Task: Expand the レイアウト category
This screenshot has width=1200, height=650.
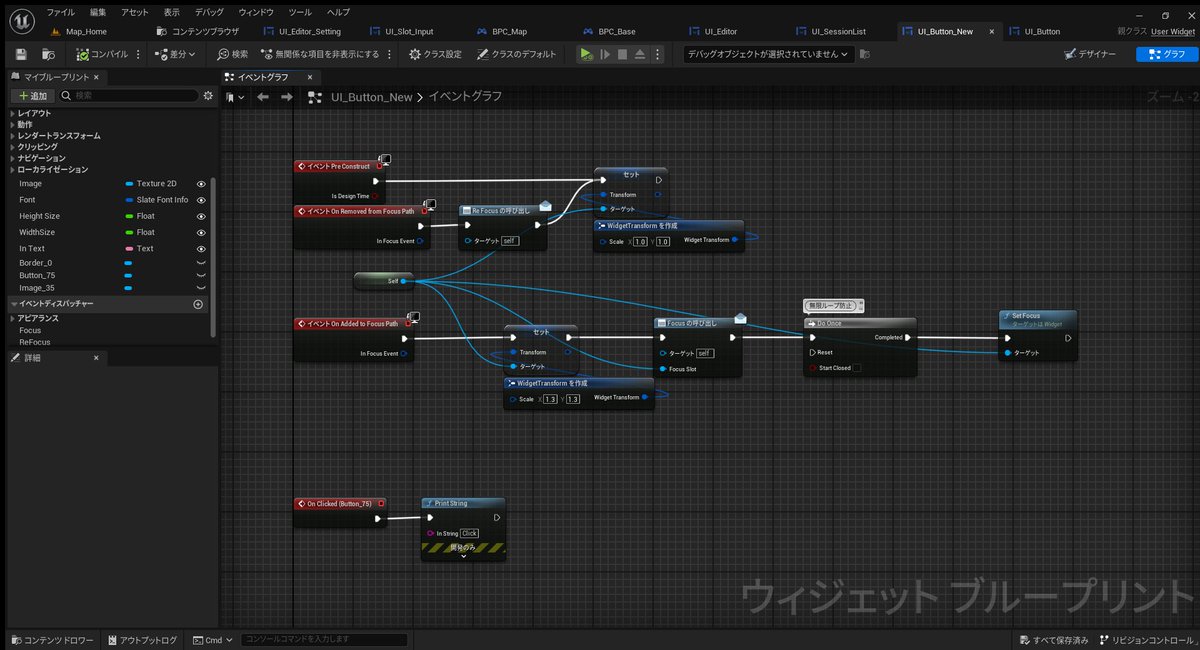Action: click(x=13, y=113)
